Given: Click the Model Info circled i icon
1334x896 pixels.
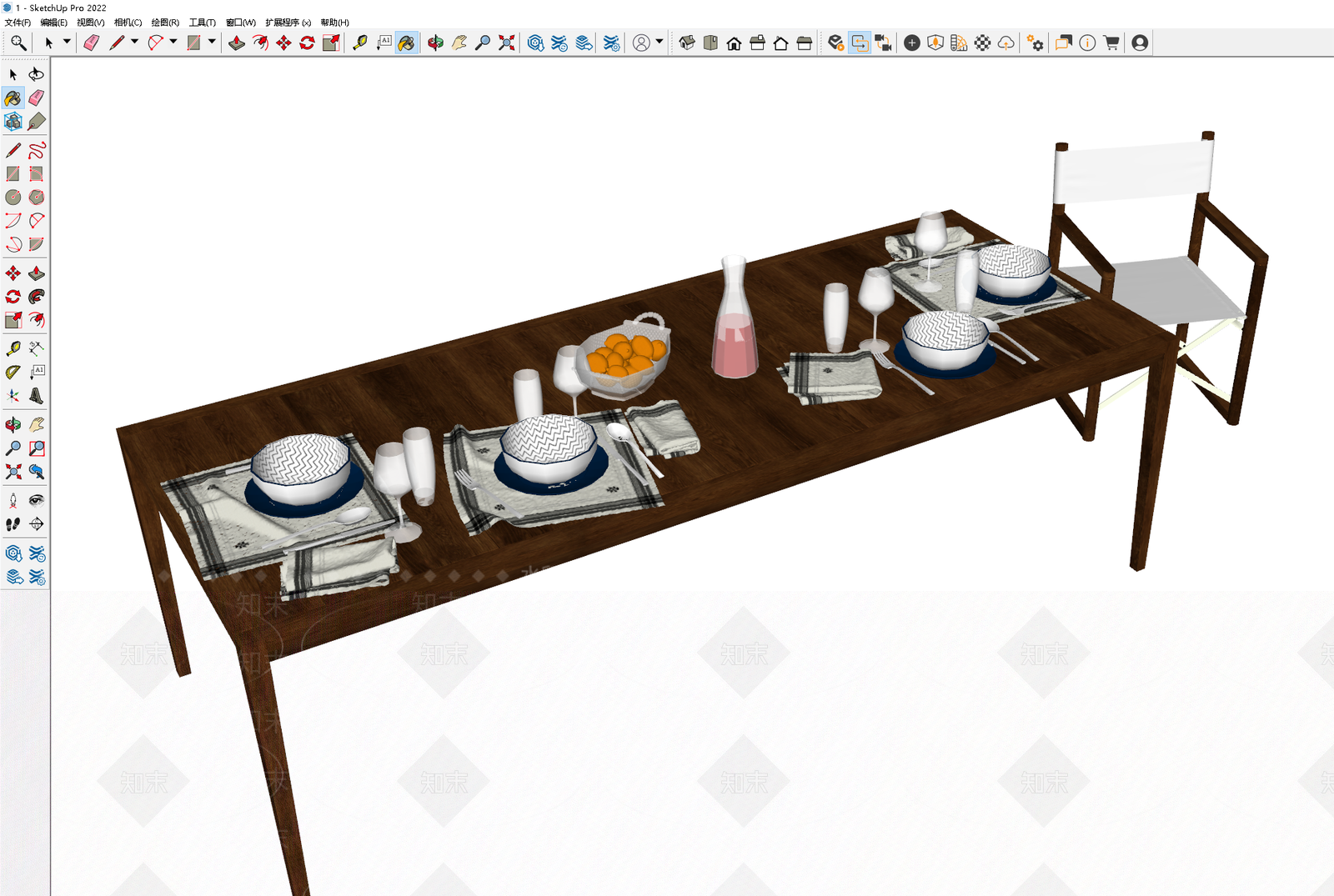Looking at the screenshot, I should (x=1087, y=43).
